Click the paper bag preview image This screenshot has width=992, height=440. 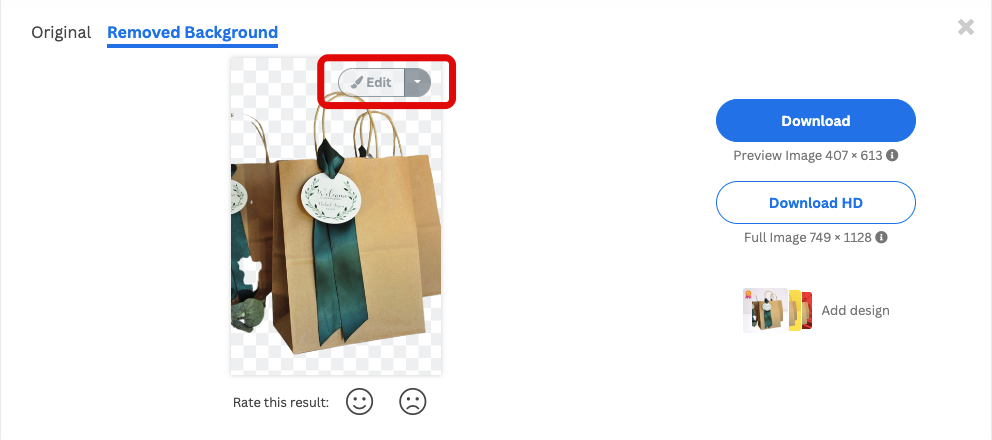(x=336, y=216)
